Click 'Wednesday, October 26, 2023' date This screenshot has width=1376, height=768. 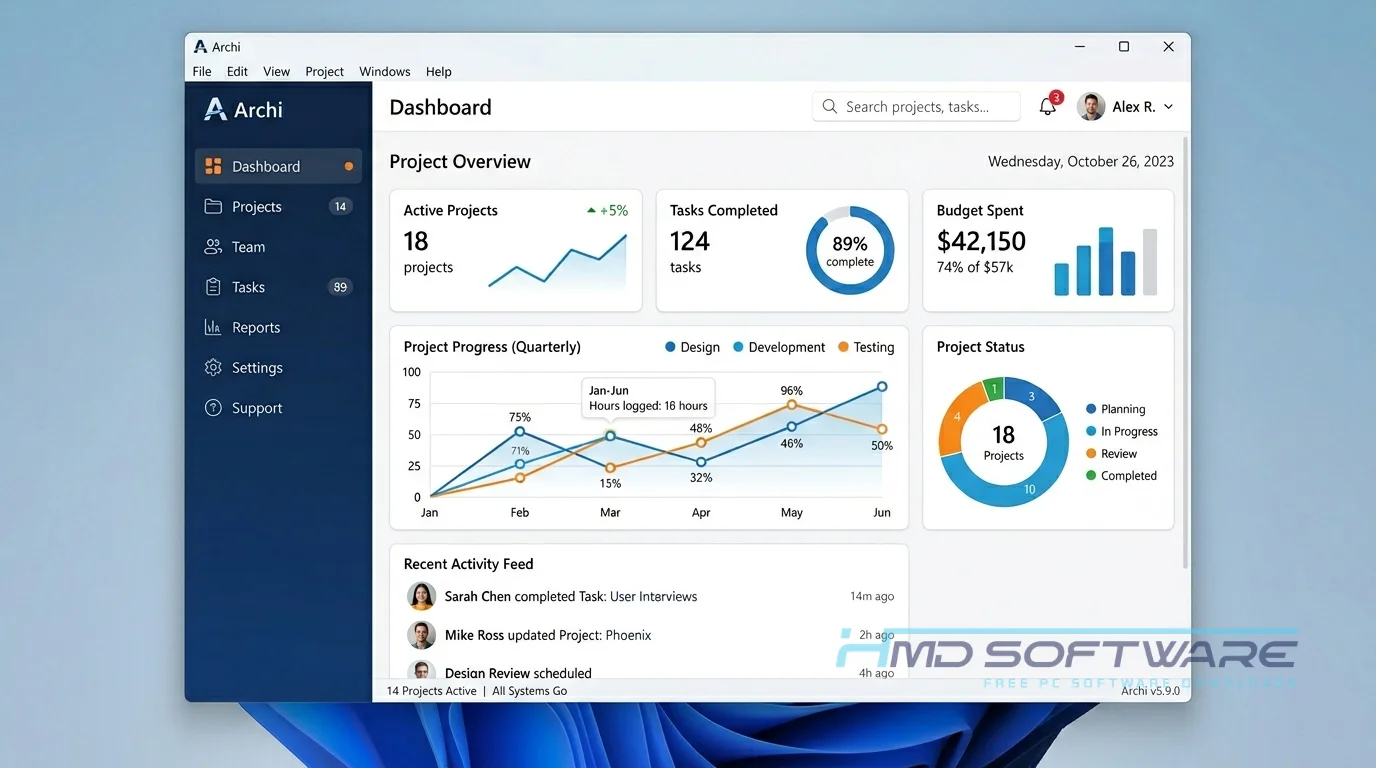pyautogui.click(x=1081, y=161)
